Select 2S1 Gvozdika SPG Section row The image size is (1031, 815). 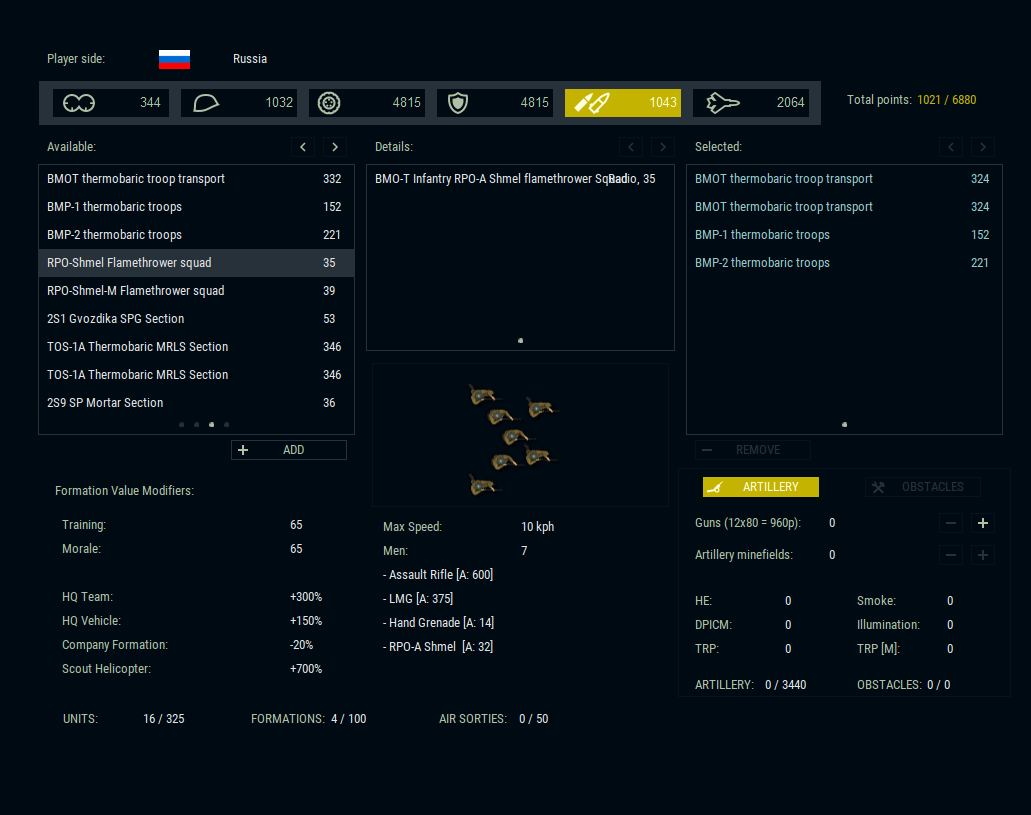(196, 318)
